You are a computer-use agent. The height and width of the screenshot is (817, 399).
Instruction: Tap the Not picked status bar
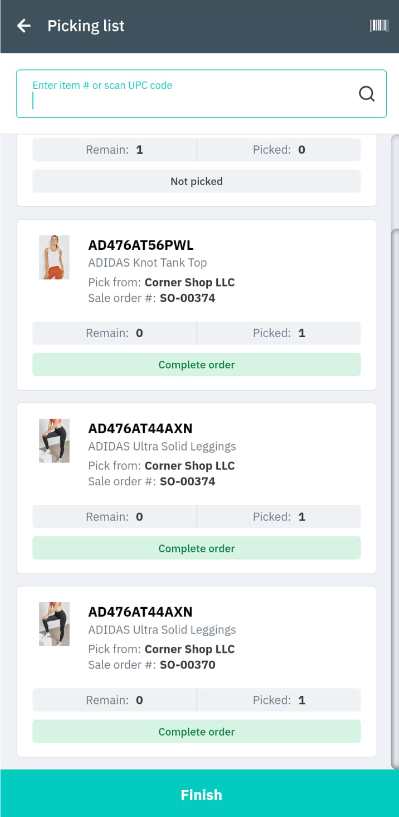tap(196, 181)
